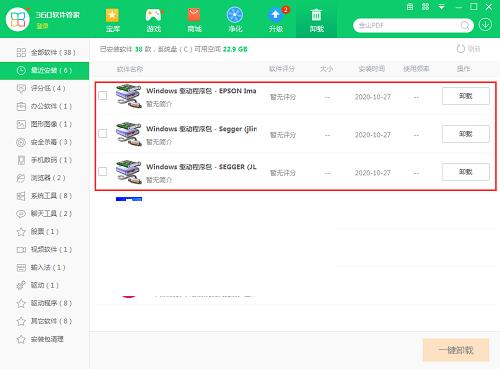Select 评分低 (4) category

coord(45,88)
